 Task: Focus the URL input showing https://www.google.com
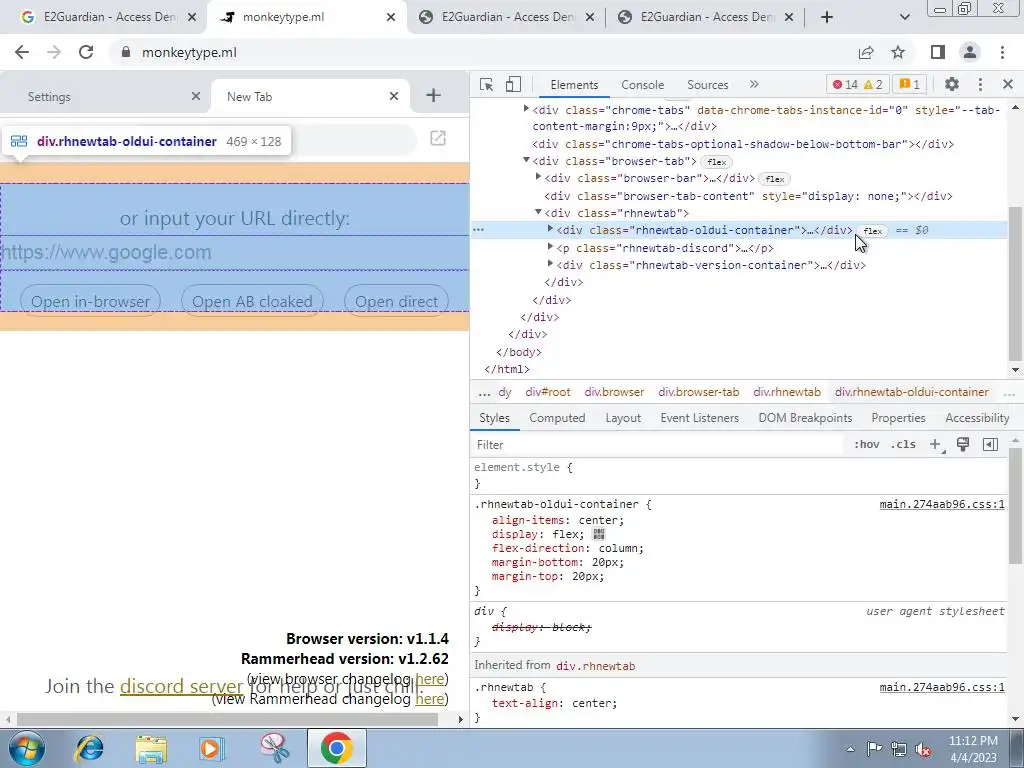[234, 252]
